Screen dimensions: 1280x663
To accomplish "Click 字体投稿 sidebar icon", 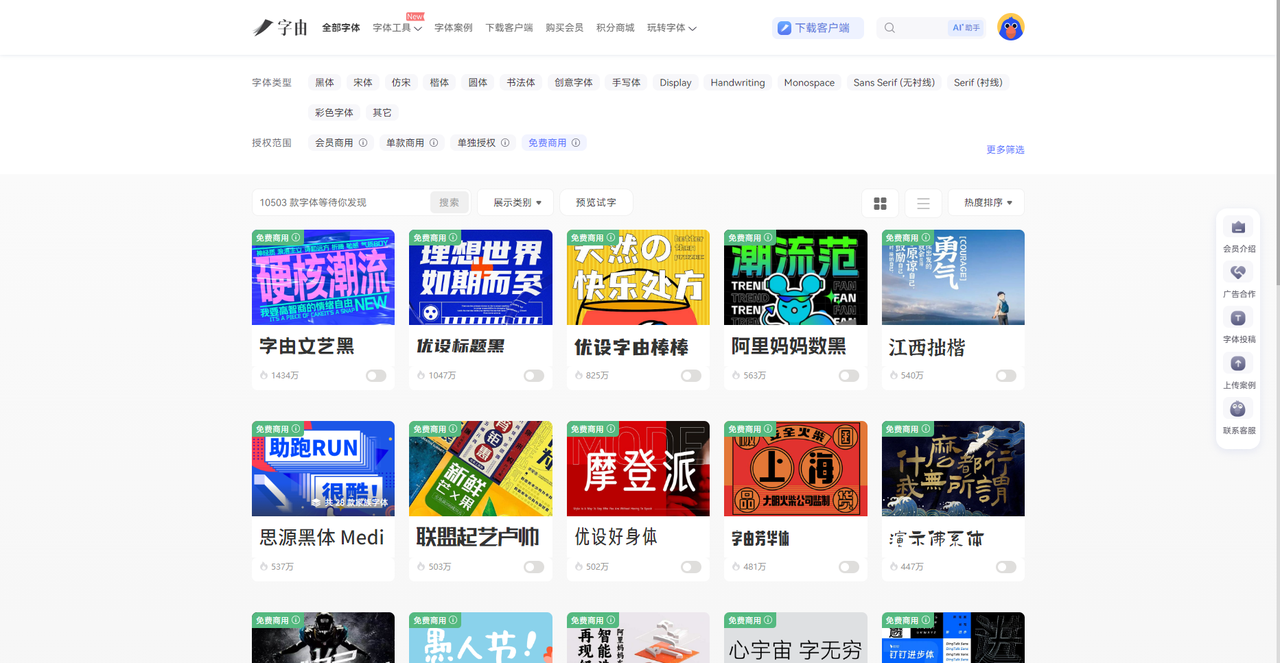I will (x=1238, y=319).
